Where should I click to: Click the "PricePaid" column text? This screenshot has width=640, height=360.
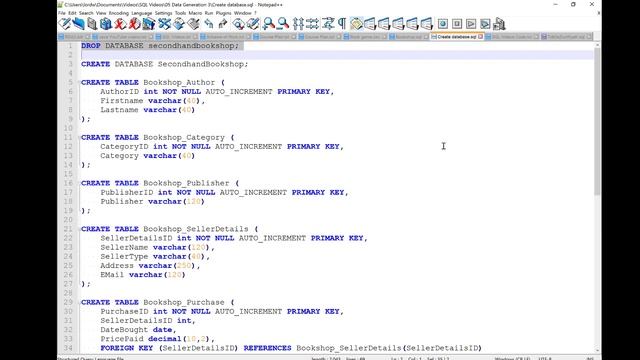pos(122,339)
